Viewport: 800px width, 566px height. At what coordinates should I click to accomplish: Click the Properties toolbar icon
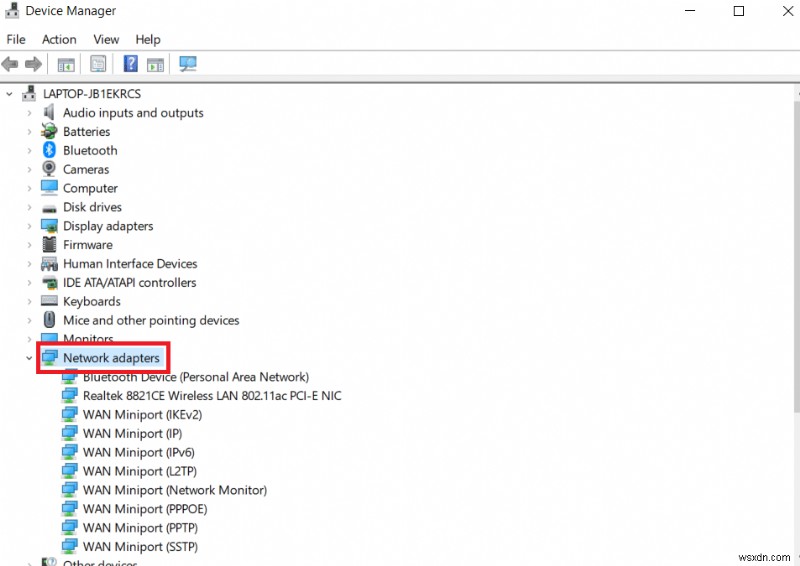pos(97,64)
